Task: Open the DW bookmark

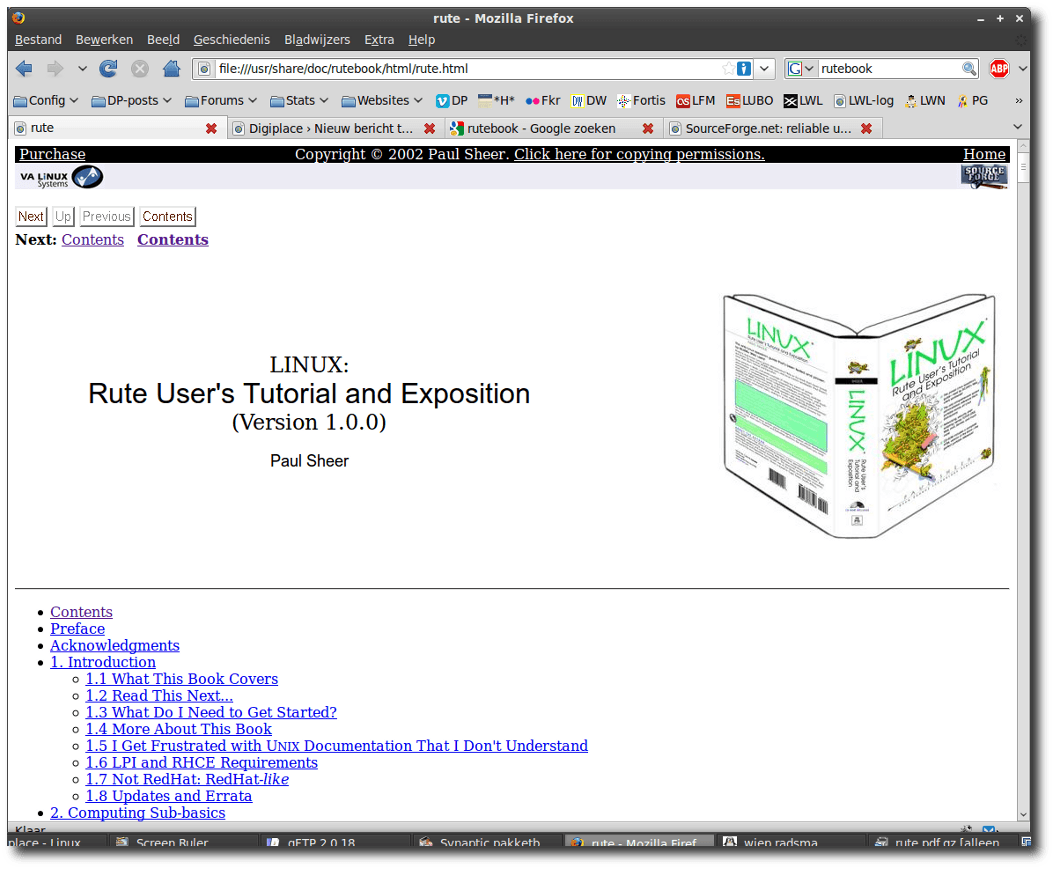Action: click(x=589, y=101)
